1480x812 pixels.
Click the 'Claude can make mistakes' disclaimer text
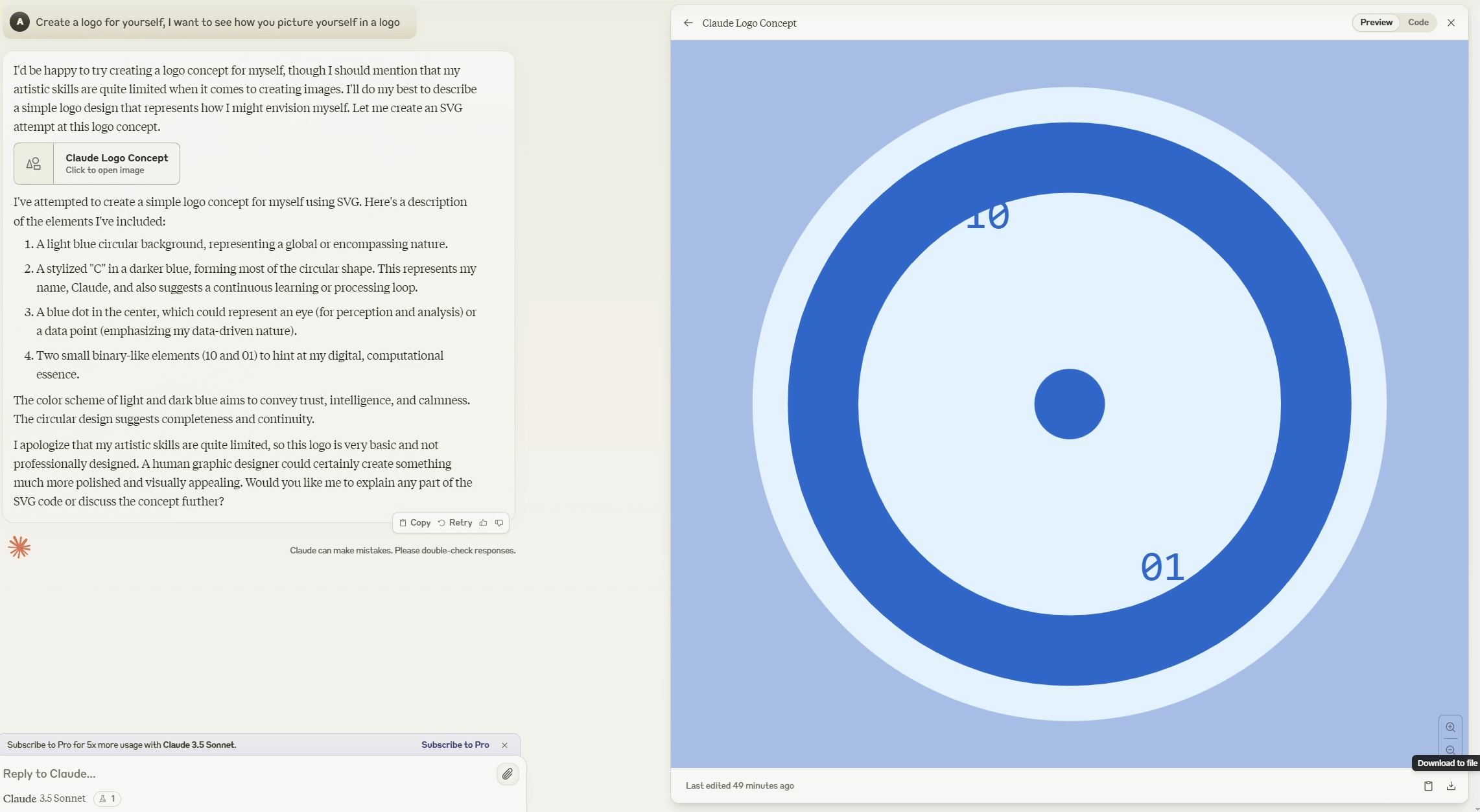[x=403, y=550]
